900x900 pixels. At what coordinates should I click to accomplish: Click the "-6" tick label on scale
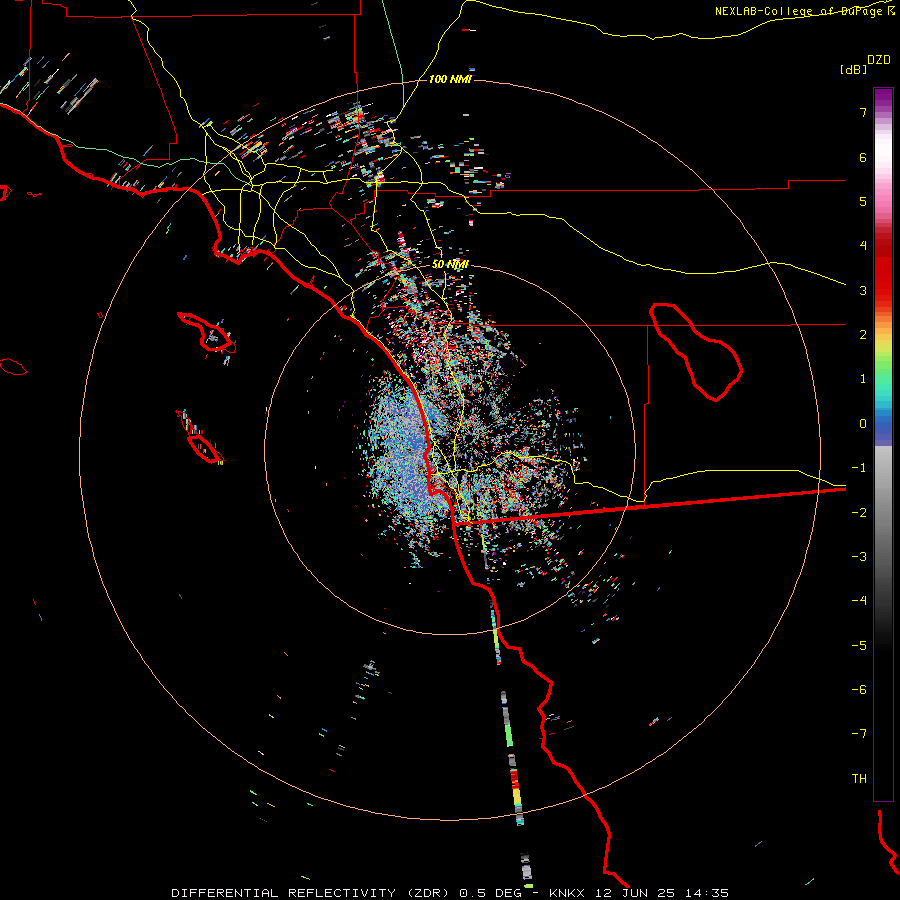click(x=859, y=690)
